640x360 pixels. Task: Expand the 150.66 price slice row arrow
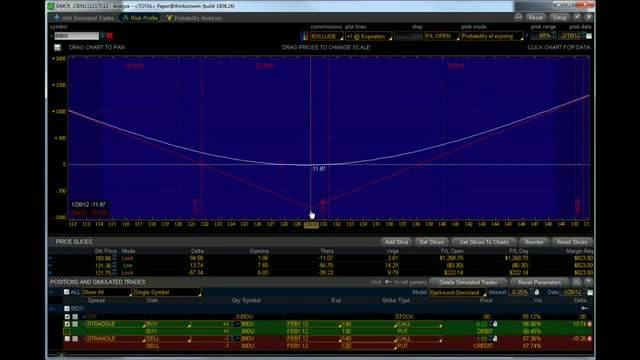coord(51,258)
